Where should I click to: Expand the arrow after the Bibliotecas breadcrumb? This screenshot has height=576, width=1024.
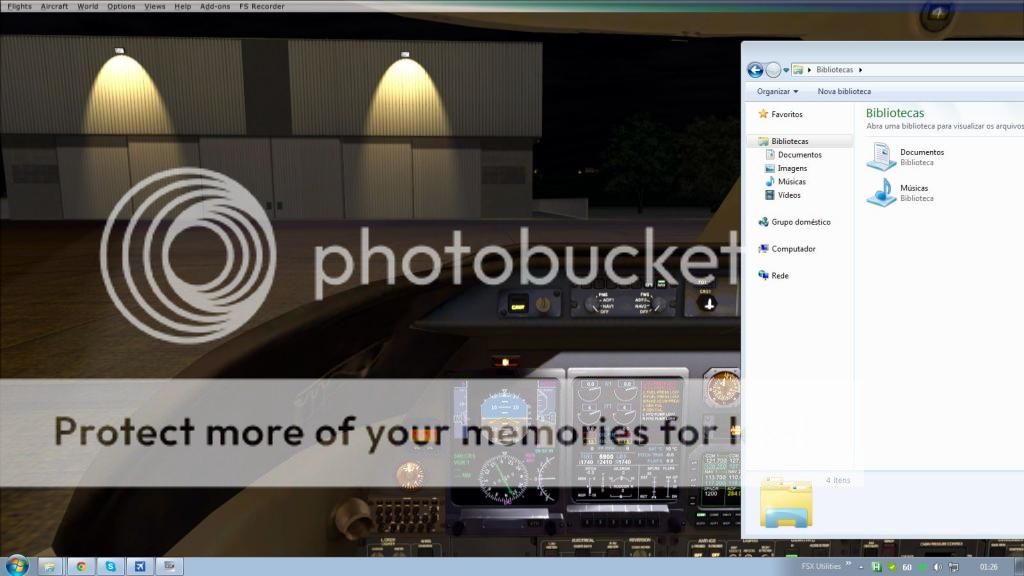(861, 70)
